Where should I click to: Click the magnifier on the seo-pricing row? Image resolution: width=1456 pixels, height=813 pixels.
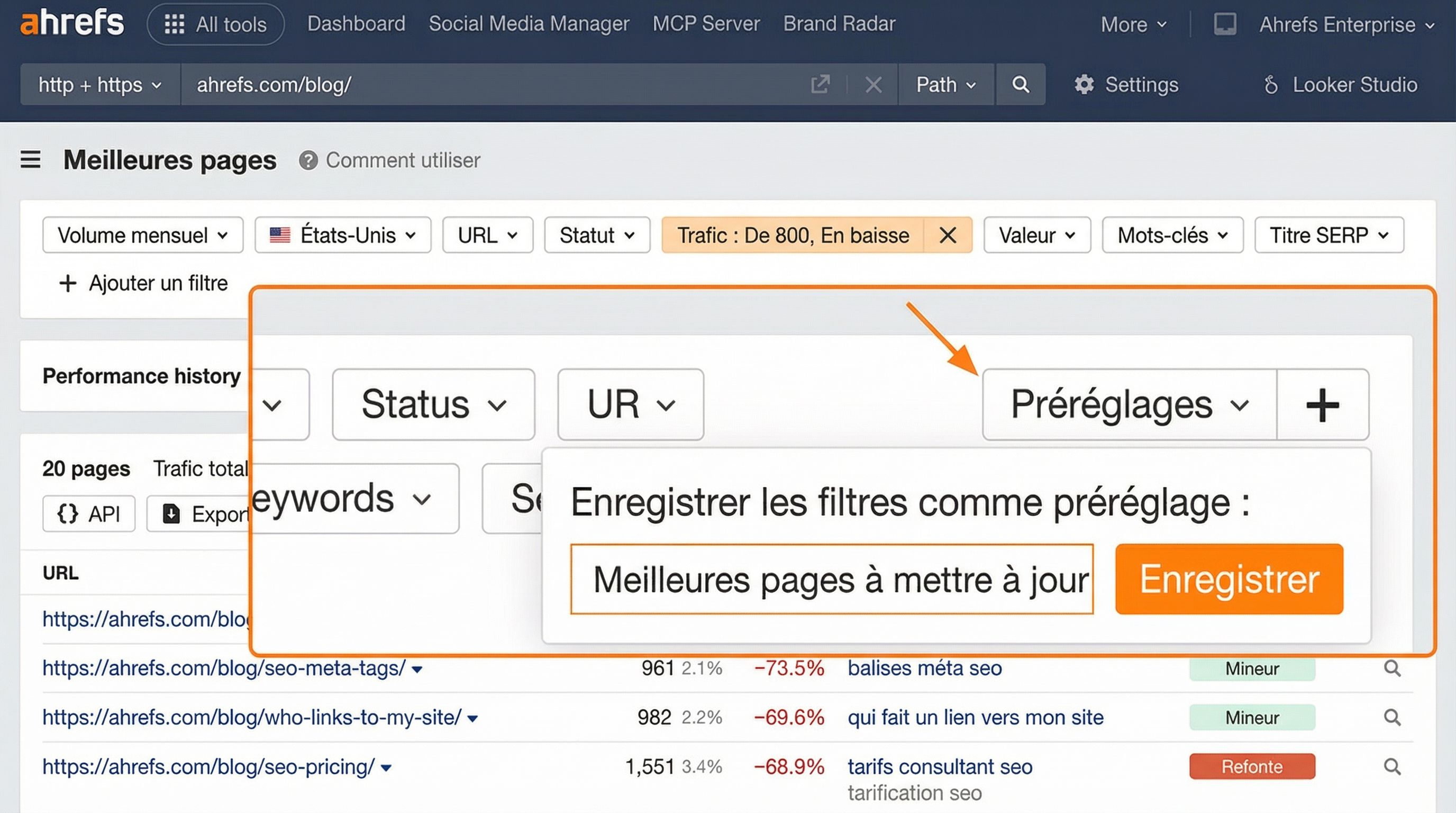point(1392,766)
